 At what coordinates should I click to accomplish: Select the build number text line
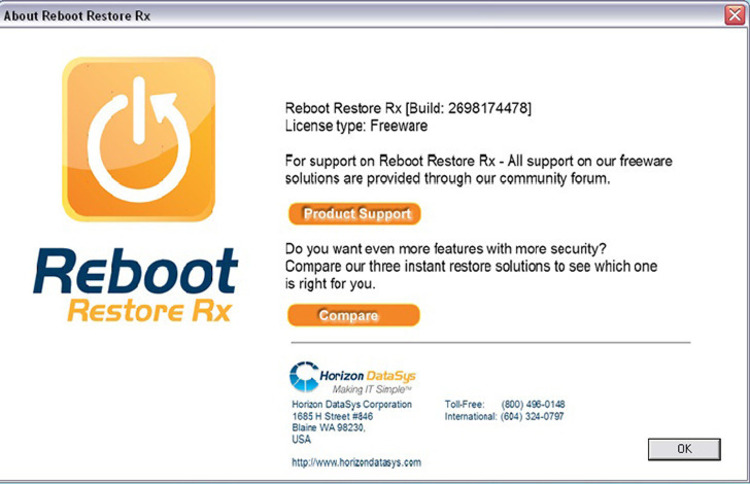408,108
